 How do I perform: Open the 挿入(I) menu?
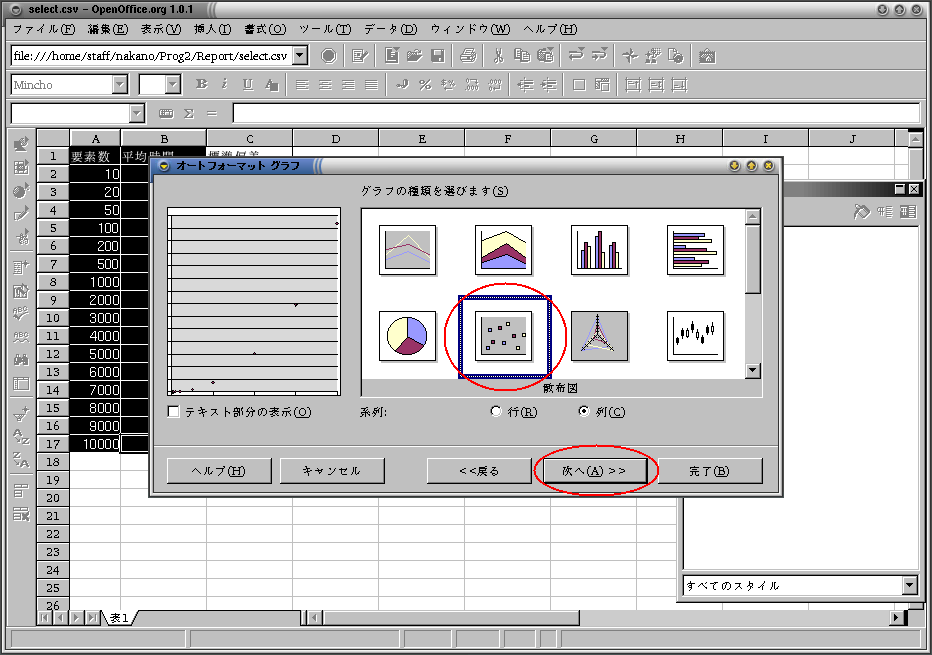point(212,29)
